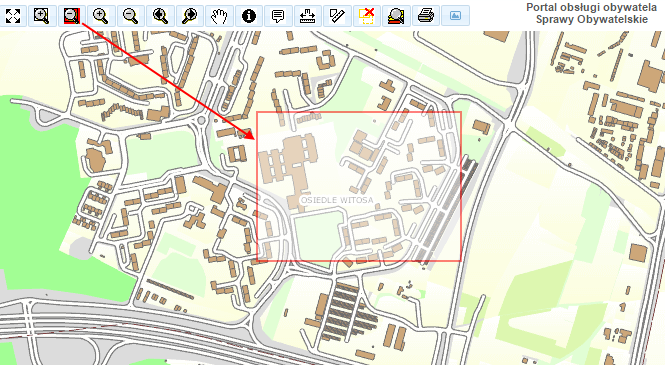Click the plain zoom out magnifier
Screen dimensions: 665x365
pos(131,16)
